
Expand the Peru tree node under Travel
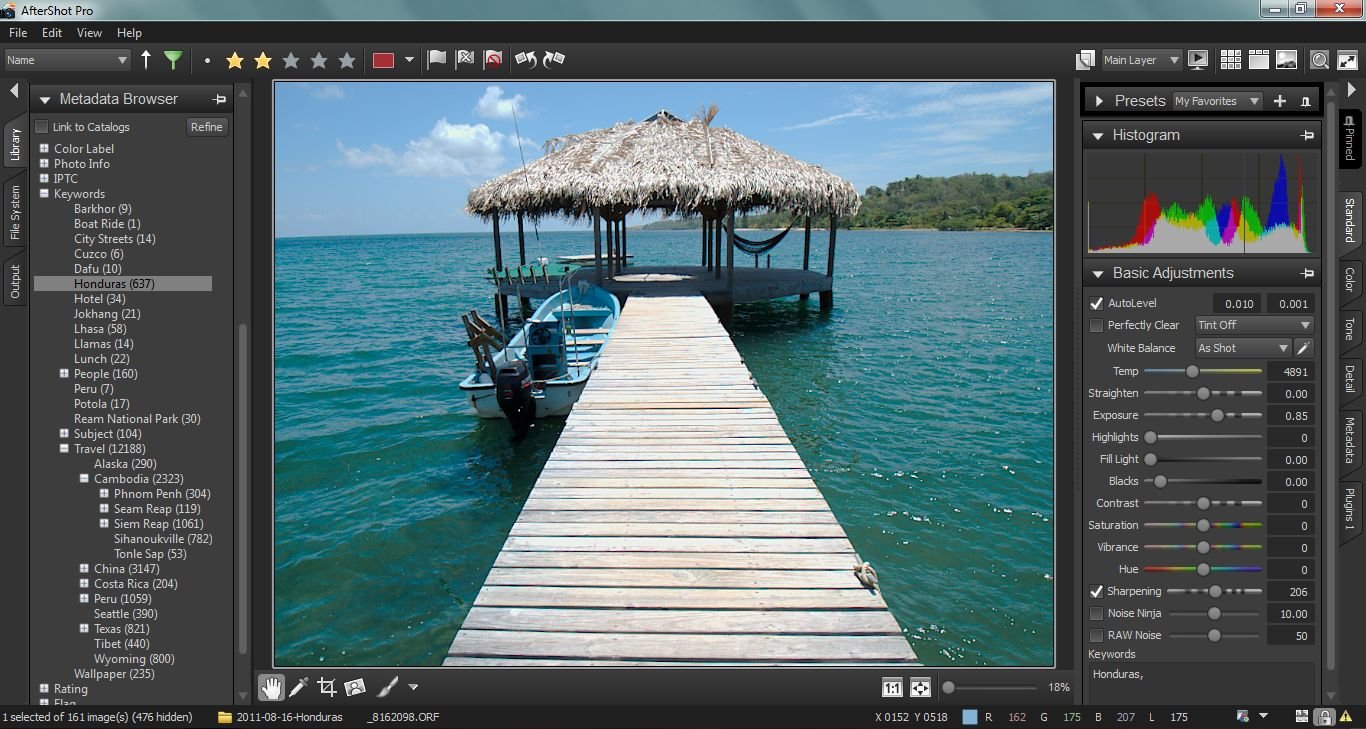(x=85, y=599)
